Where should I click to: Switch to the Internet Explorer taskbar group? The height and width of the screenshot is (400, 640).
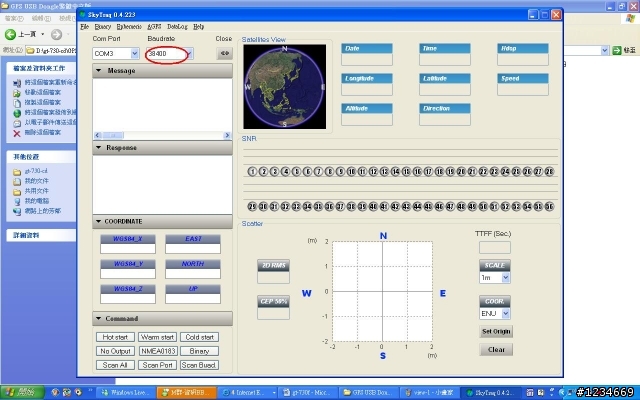coord(249,393)
